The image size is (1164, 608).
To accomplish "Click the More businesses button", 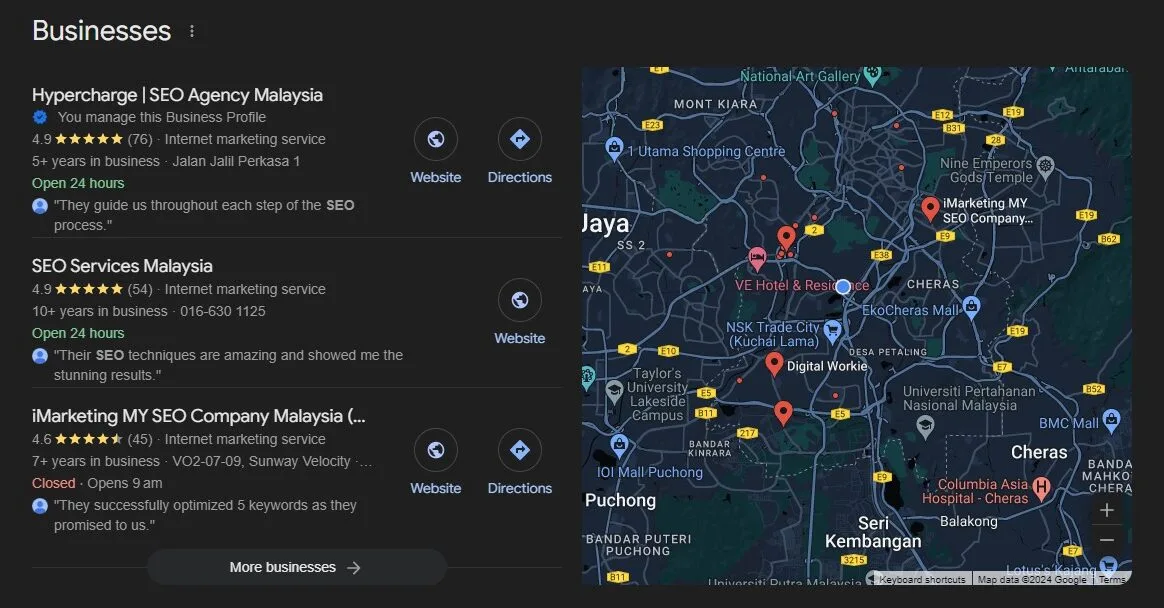I will click(296, 567).
